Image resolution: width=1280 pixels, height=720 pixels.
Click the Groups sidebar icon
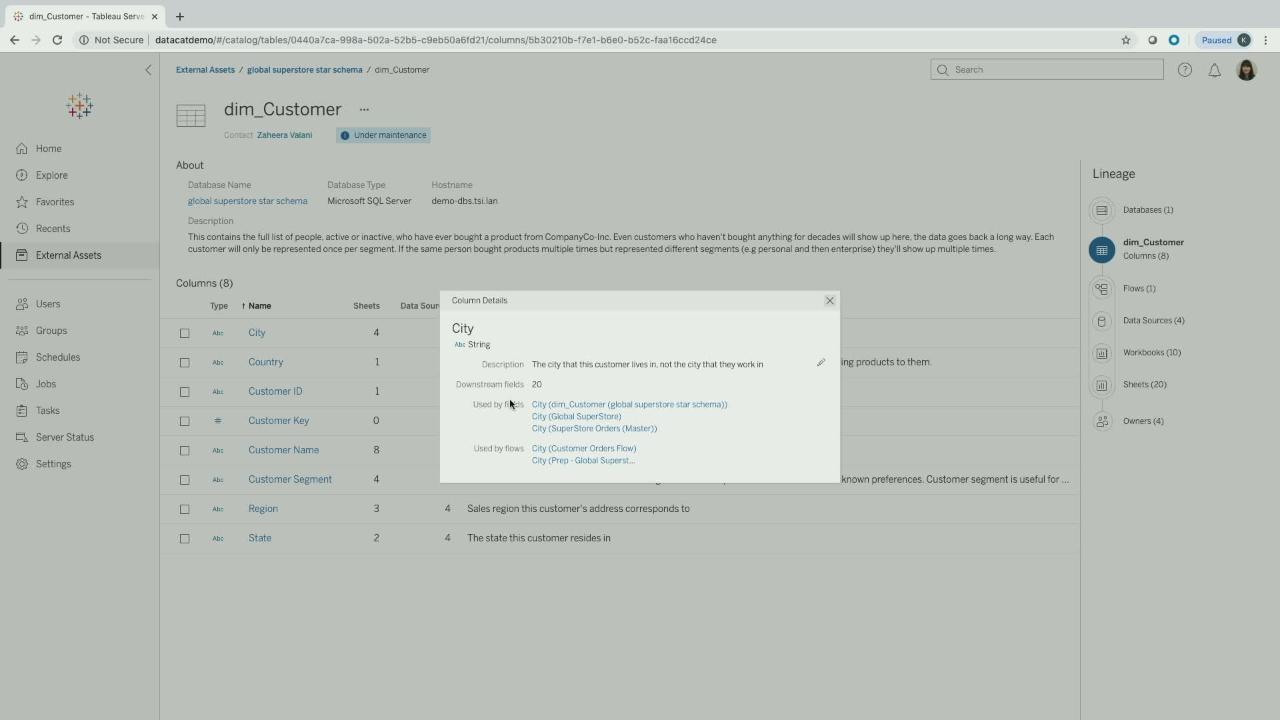tap(22, 331)
